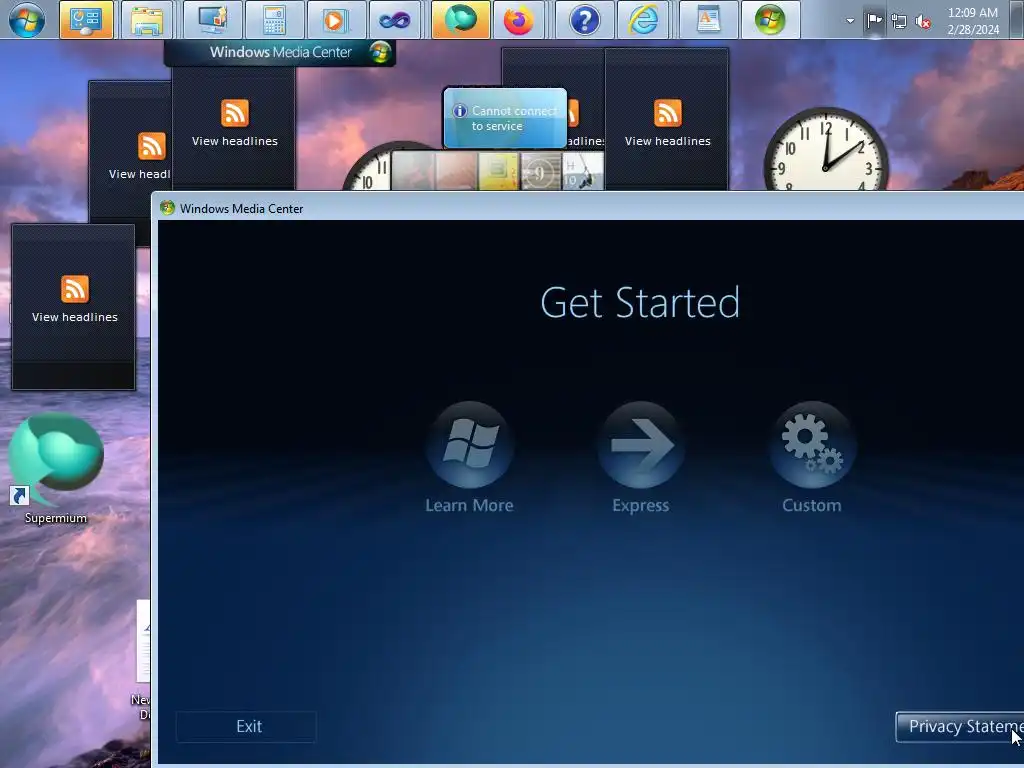1024x768 pixels.
Task: Launch Calculator from the taskbar
Action: point(274,20)
